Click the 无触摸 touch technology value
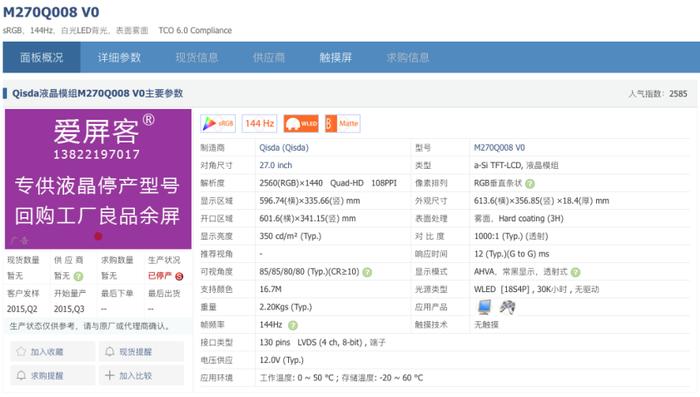The image size is (700, 397). 486,325
